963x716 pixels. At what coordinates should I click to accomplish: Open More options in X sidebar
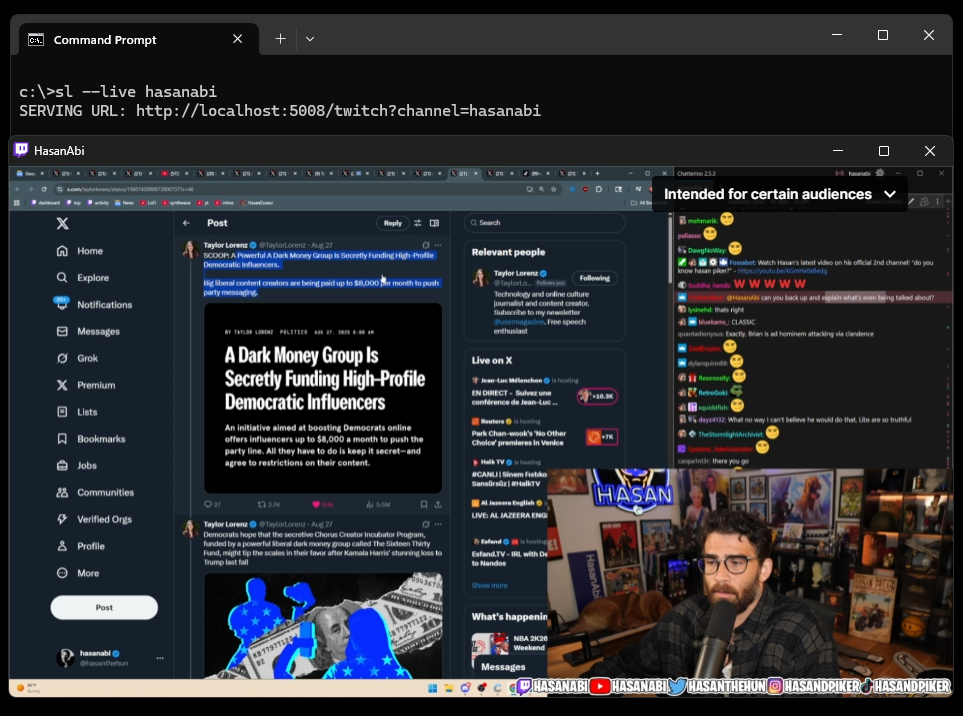click(x=78, y=573)
